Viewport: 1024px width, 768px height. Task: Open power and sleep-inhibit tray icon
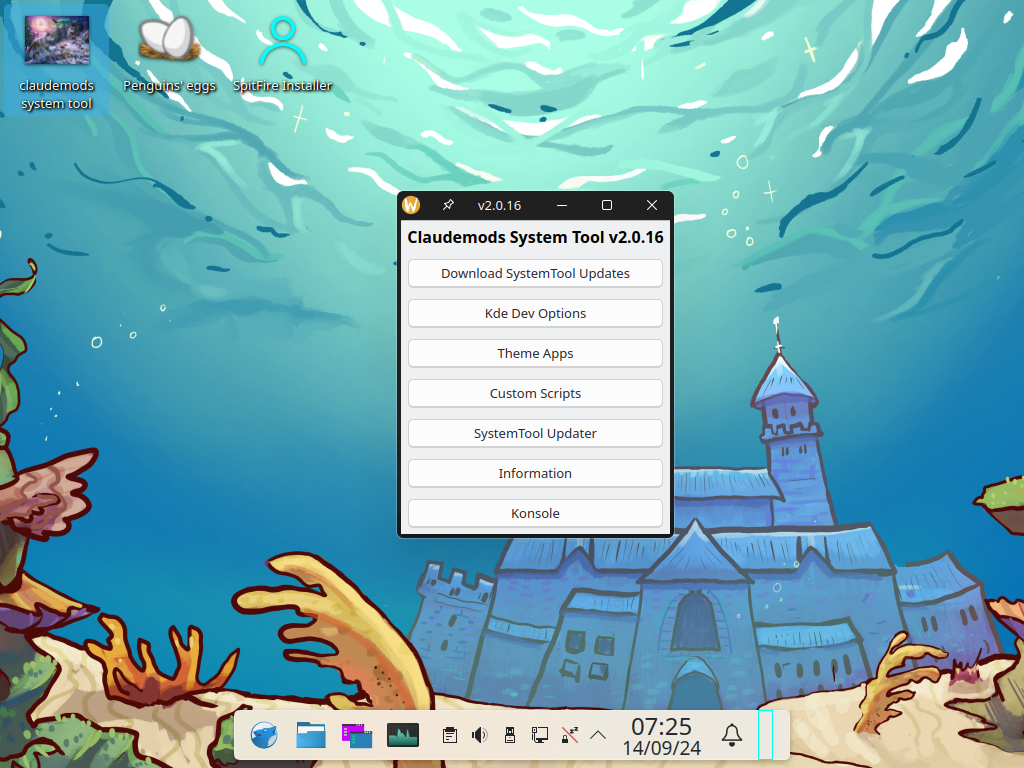(x=570, y=735)
